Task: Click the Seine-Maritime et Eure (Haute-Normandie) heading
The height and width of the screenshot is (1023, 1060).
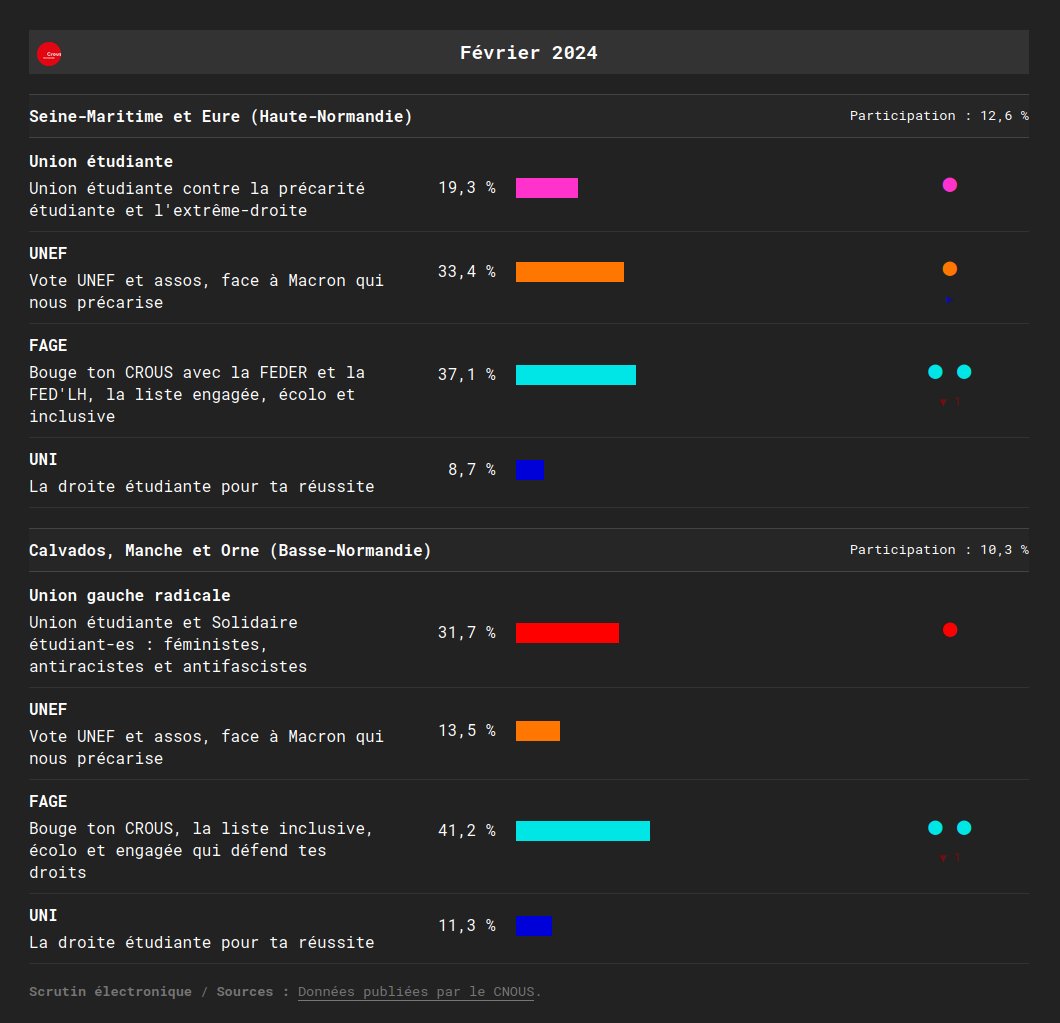Action: click(x=220, y=116)
